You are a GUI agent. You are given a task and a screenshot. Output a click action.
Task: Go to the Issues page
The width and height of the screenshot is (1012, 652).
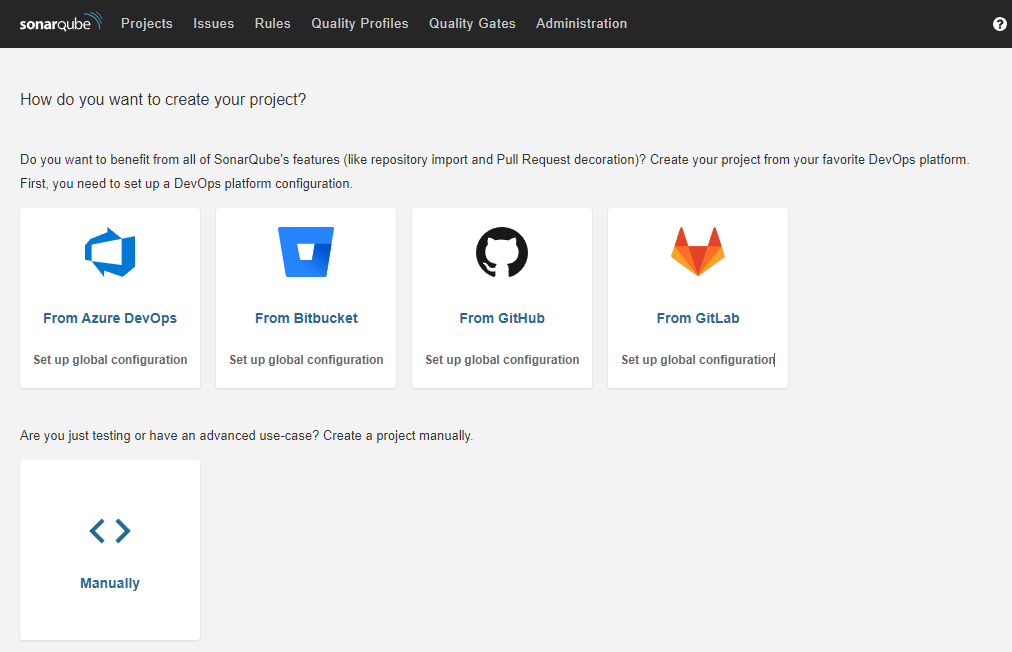[214, 23]
